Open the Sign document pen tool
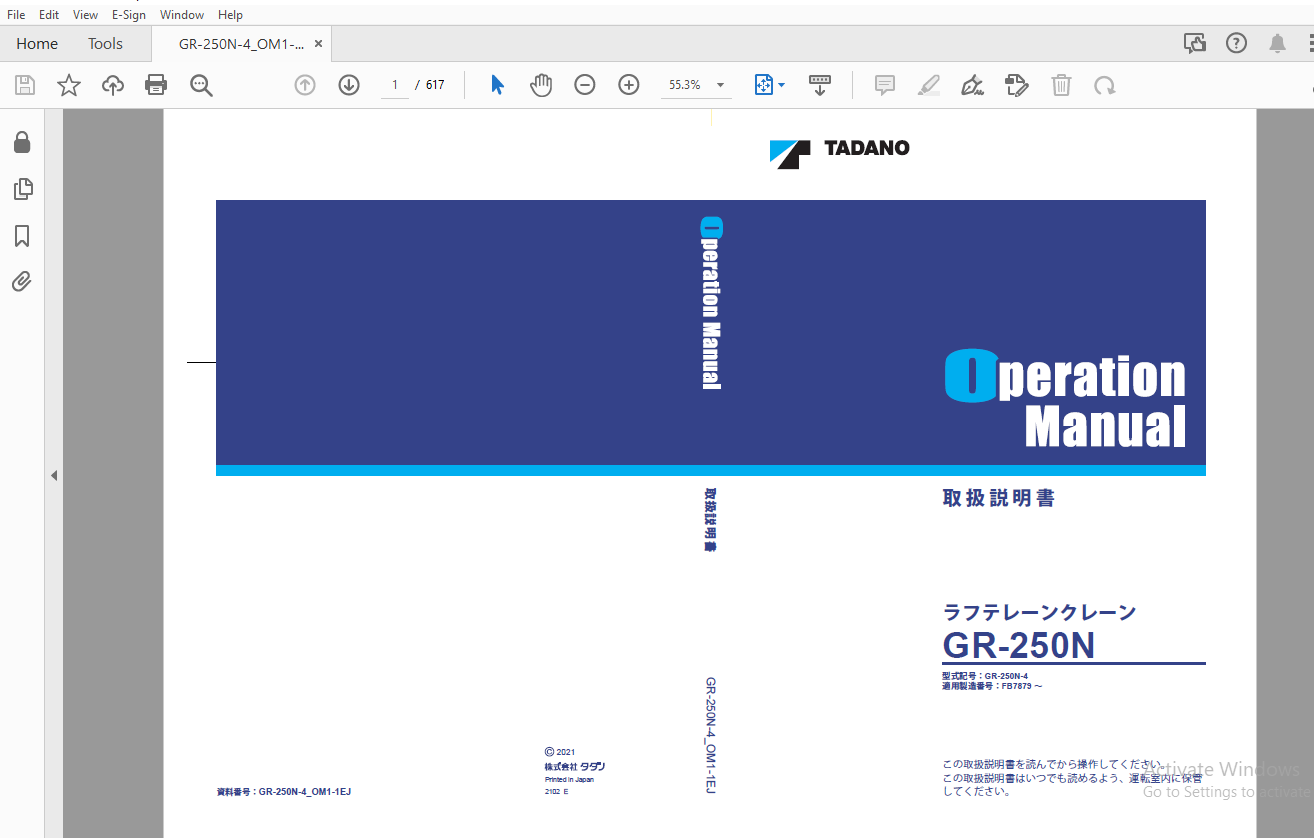Viewport: 1314px width, 838px height. 972,85
